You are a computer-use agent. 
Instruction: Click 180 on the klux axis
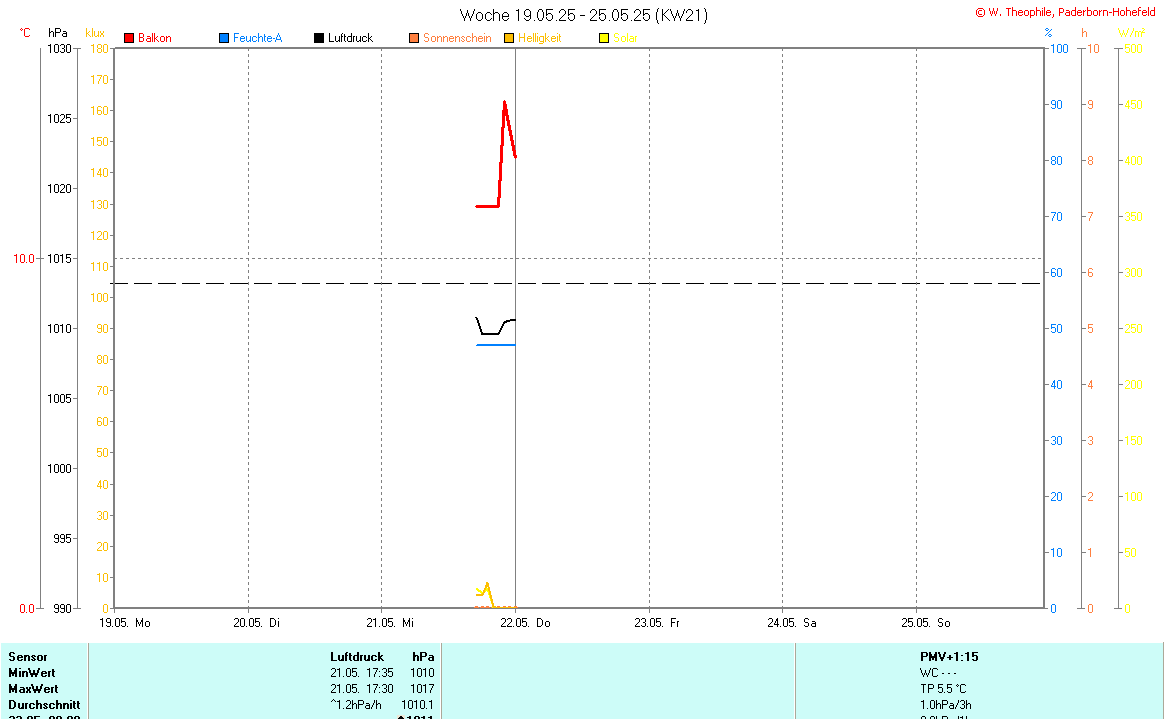click(99, 49)
